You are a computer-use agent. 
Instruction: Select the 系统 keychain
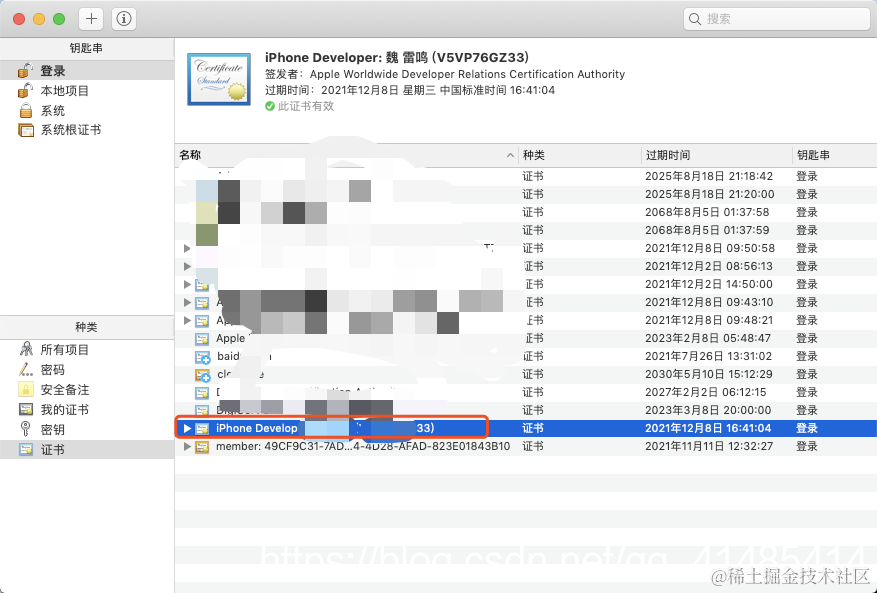click(87, 110)
